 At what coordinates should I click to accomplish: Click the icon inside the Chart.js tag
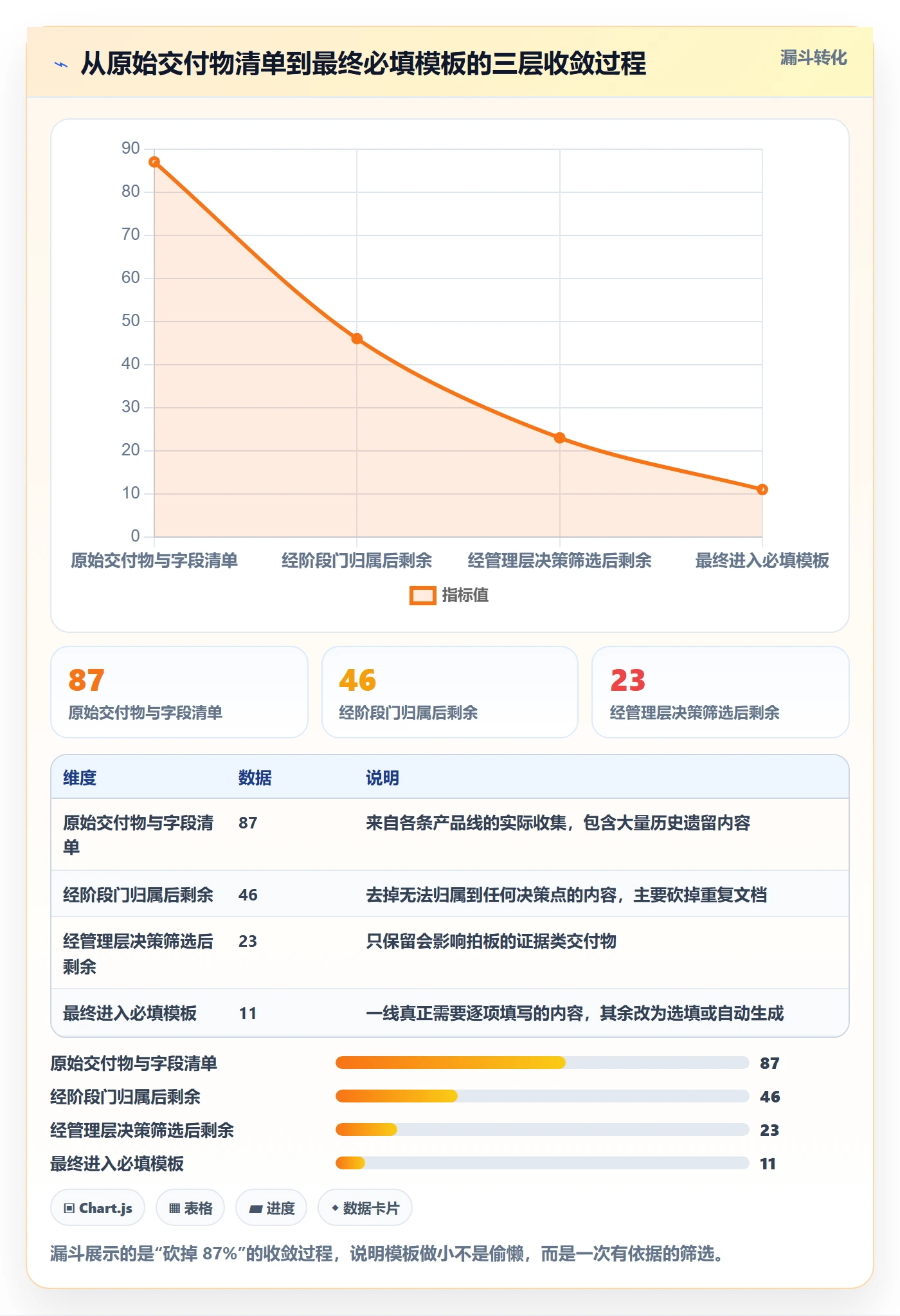(69, 1209)
